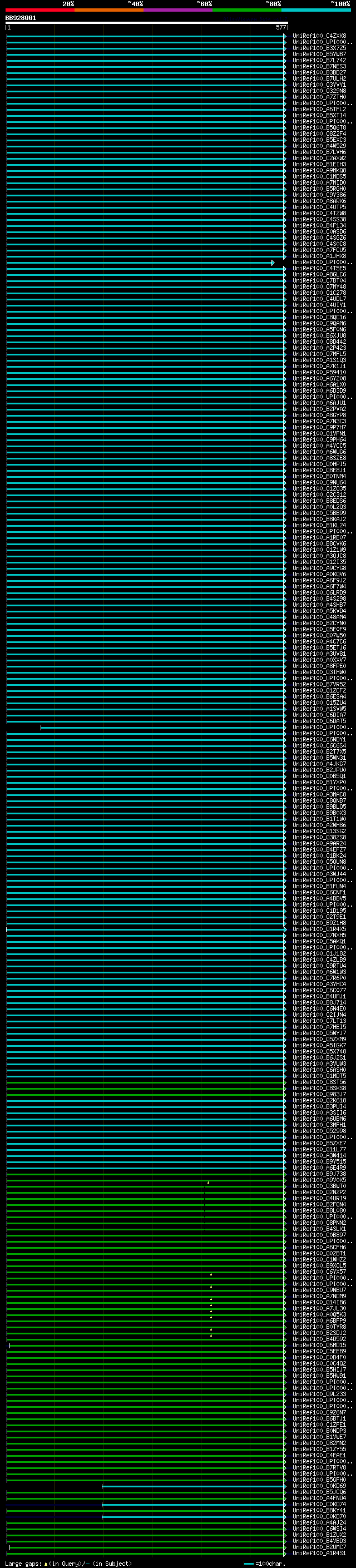The image size is (356, 1568).
Task: Select label UniRef100_B4VBD3
Action: tap(319, 1541)
